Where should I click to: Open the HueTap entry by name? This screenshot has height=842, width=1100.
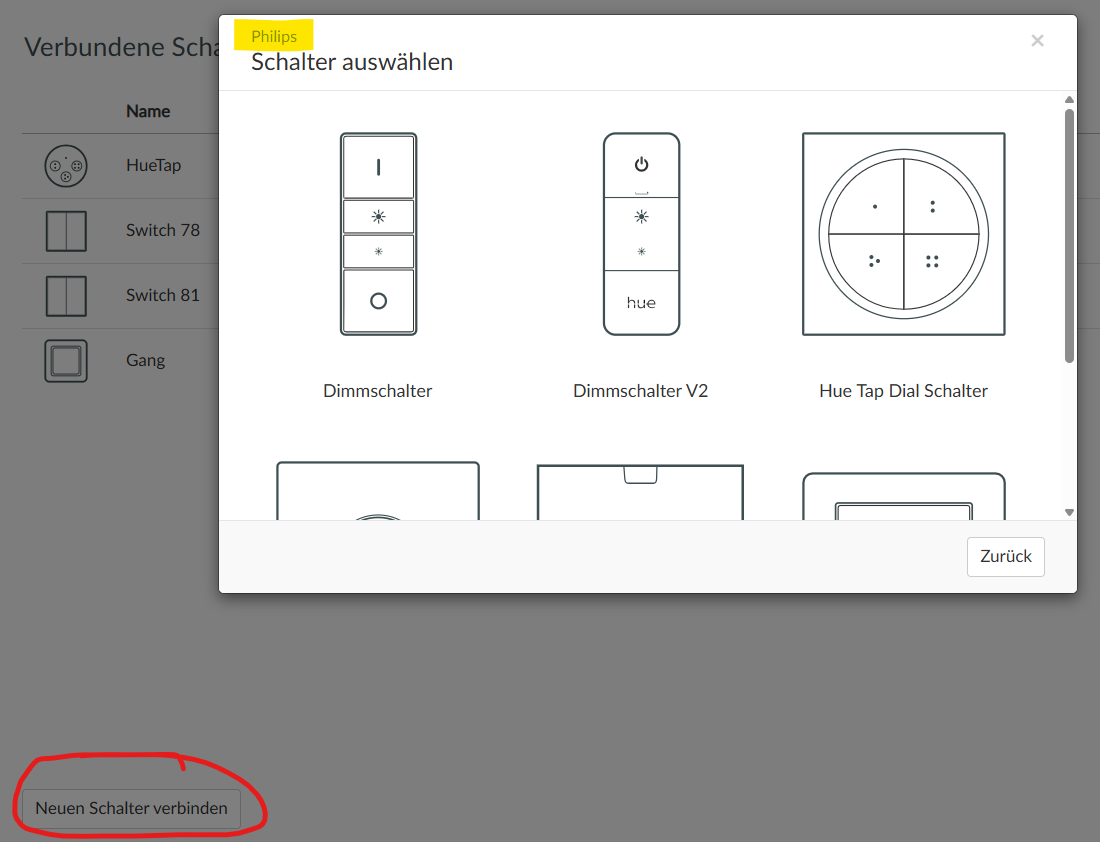click(153, 165)
